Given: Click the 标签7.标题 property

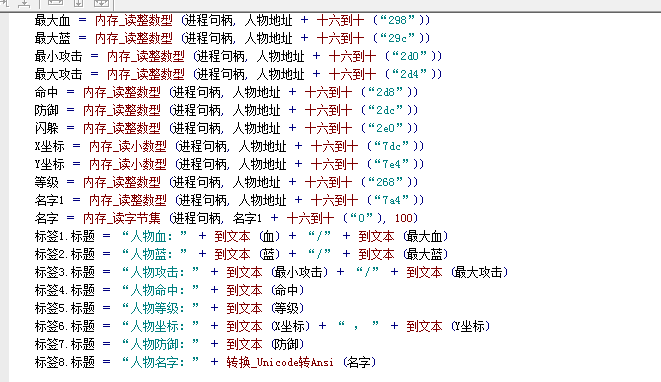Looking at the screenshot, I should (64, 344).
